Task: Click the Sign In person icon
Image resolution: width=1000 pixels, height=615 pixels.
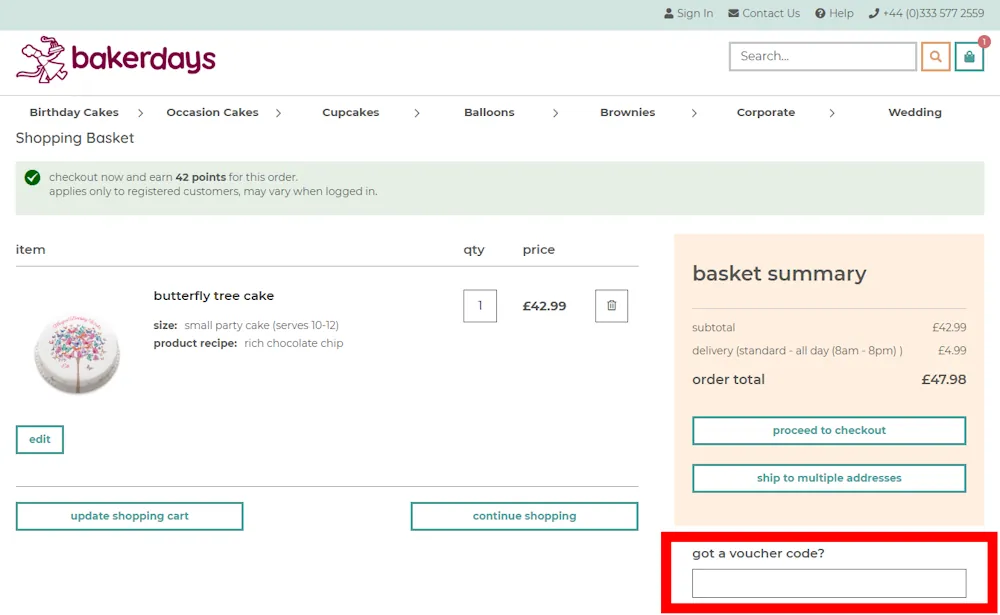Action: [670, 13]
